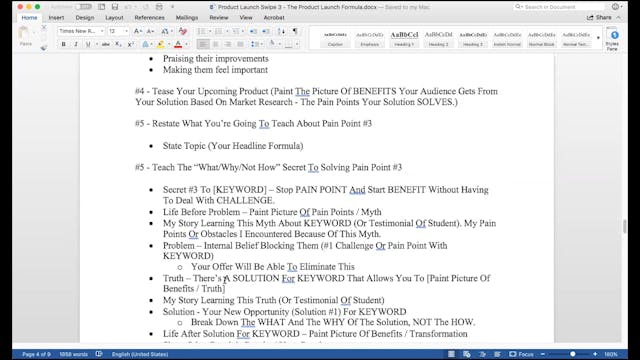Click the red font color button
Viewport: 640px width, 360px height.
[178, 44]
